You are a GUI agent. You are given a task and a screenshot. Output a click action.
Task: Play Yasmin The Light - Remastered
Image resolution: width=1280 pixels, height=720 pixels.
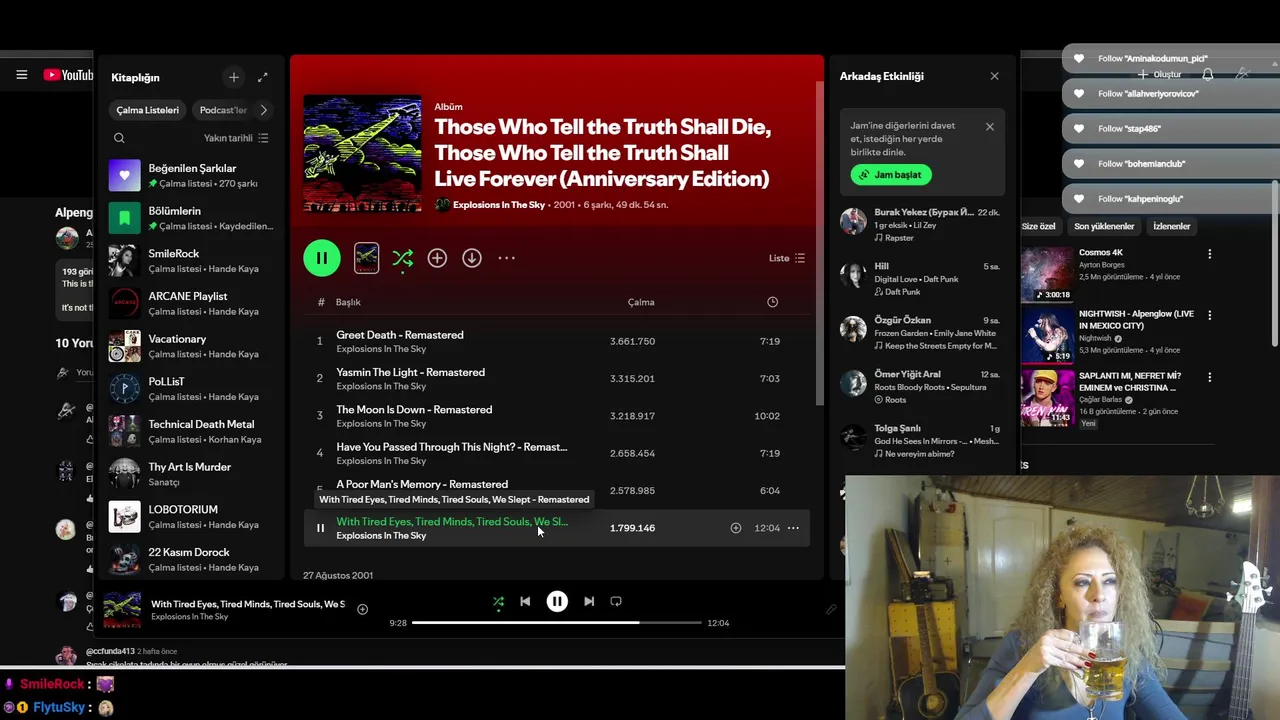tap(556, 379)
